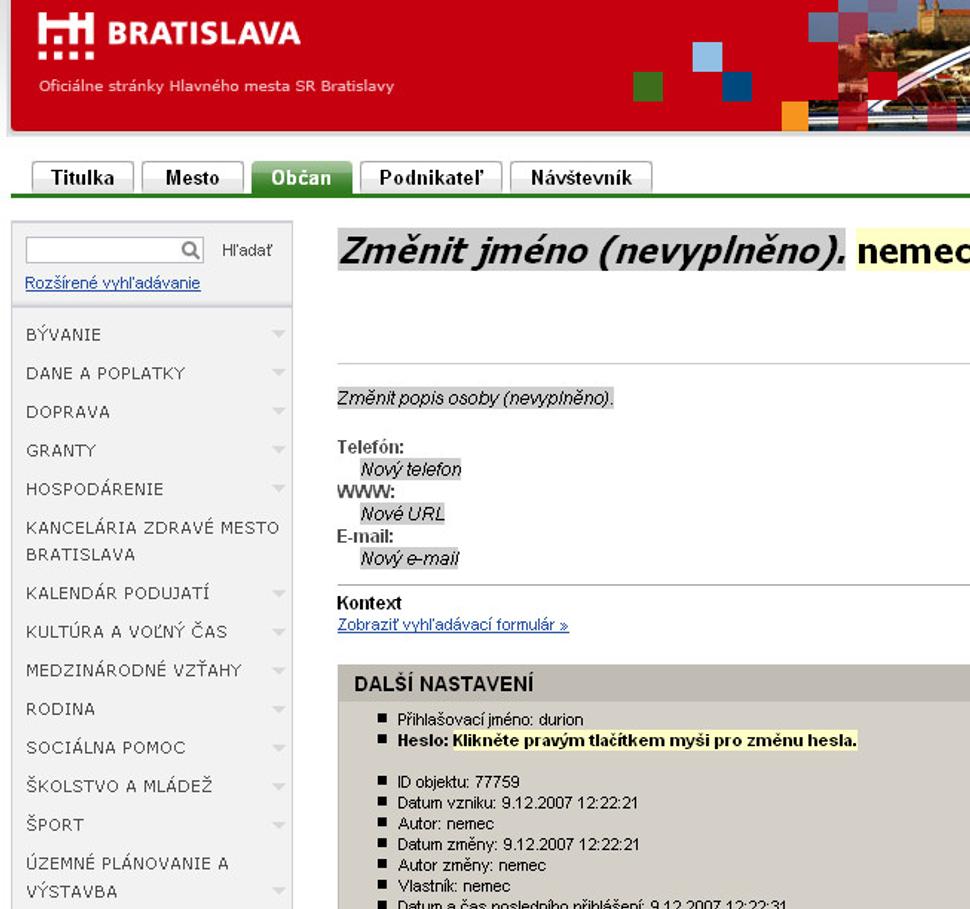Open the Podnikateľ tab
Screen dimensions: 970x909
pos(431,178)
